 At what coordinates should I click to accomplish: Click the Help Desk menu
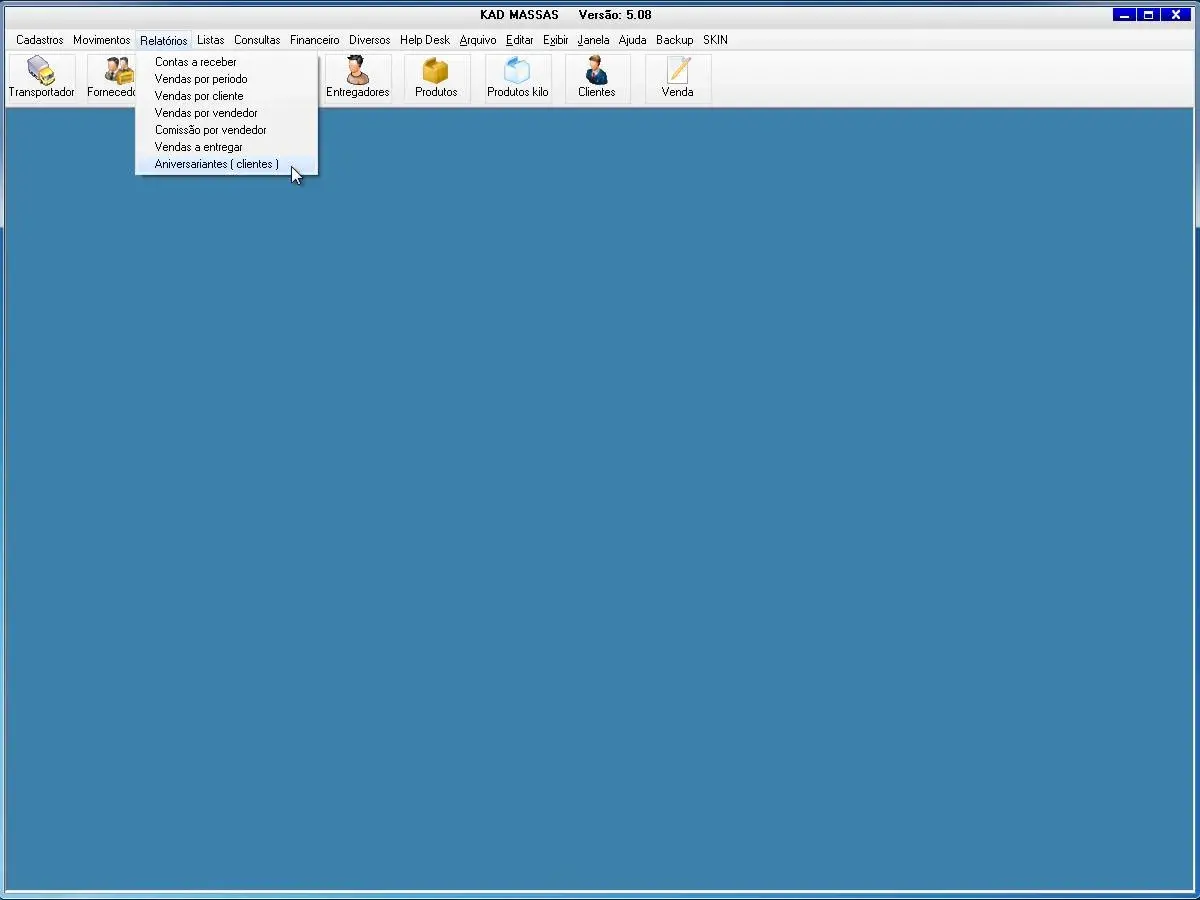[424, 40]
